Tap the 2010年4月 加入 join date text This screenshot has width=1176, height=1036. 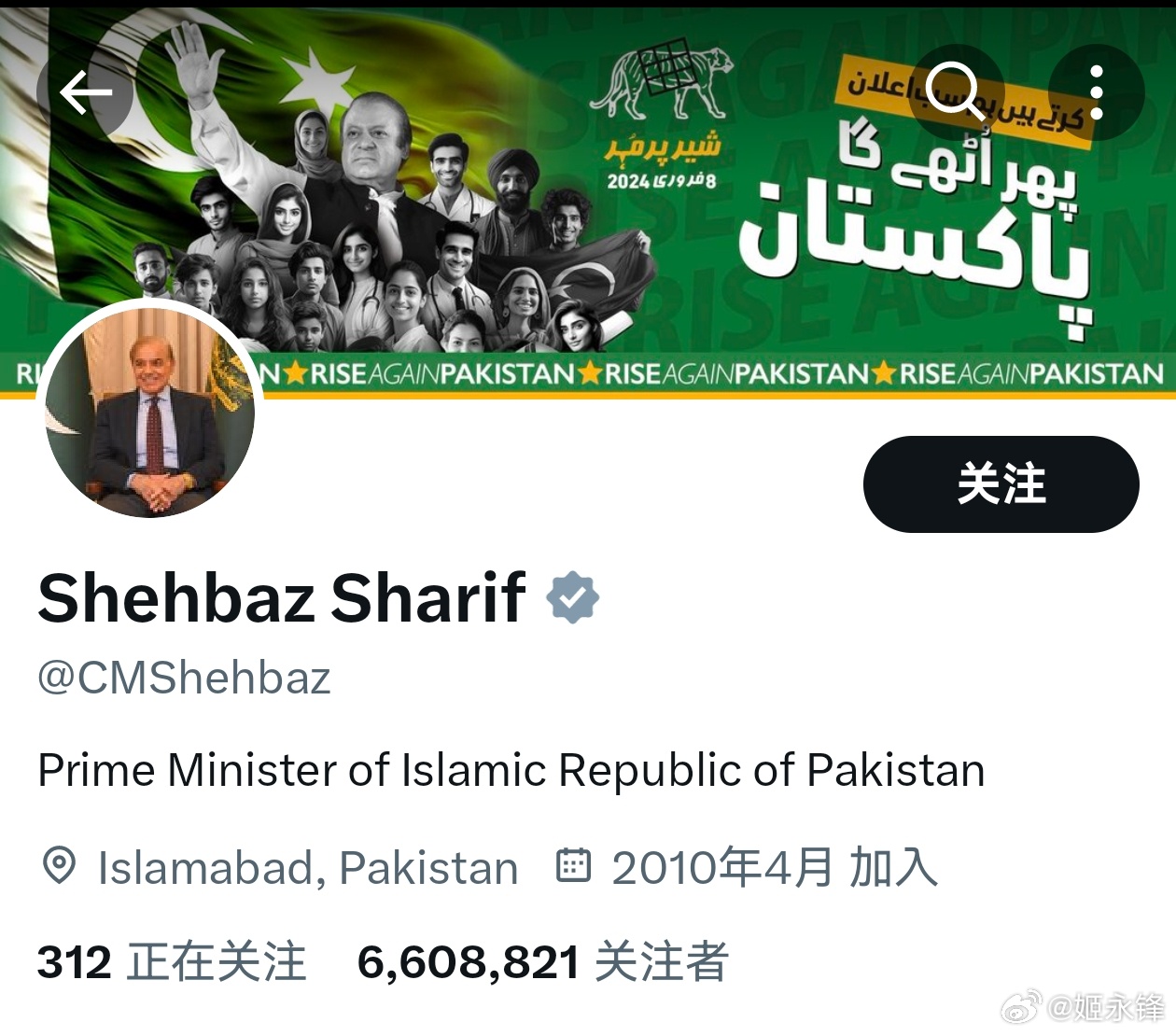tap(774, 867)
